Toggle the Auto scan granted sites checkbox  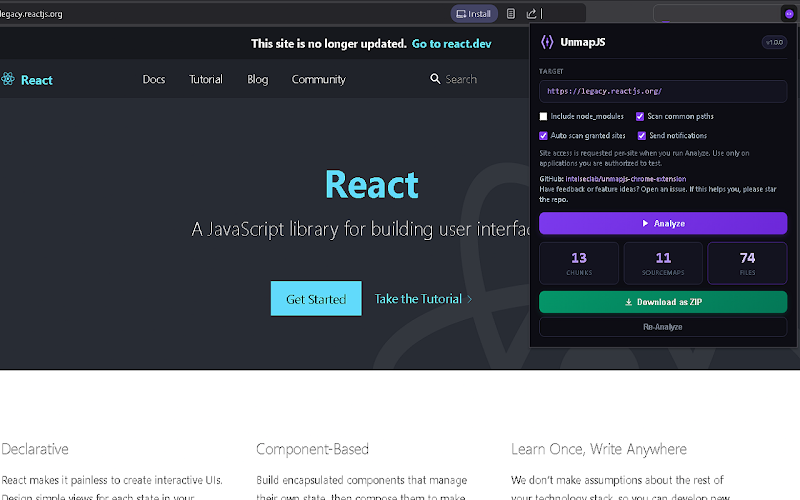point(543,136)
